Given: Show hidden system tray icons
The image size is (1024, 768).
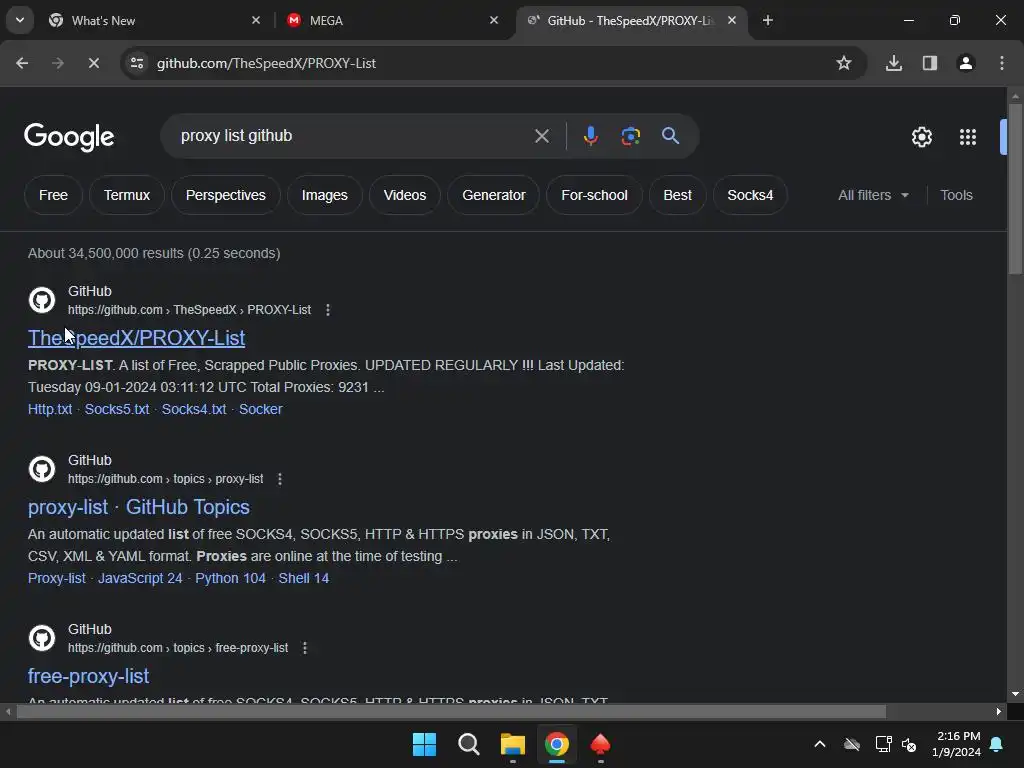Looking at the screenshot, I should pyautogui.click(x=820, y=744).
